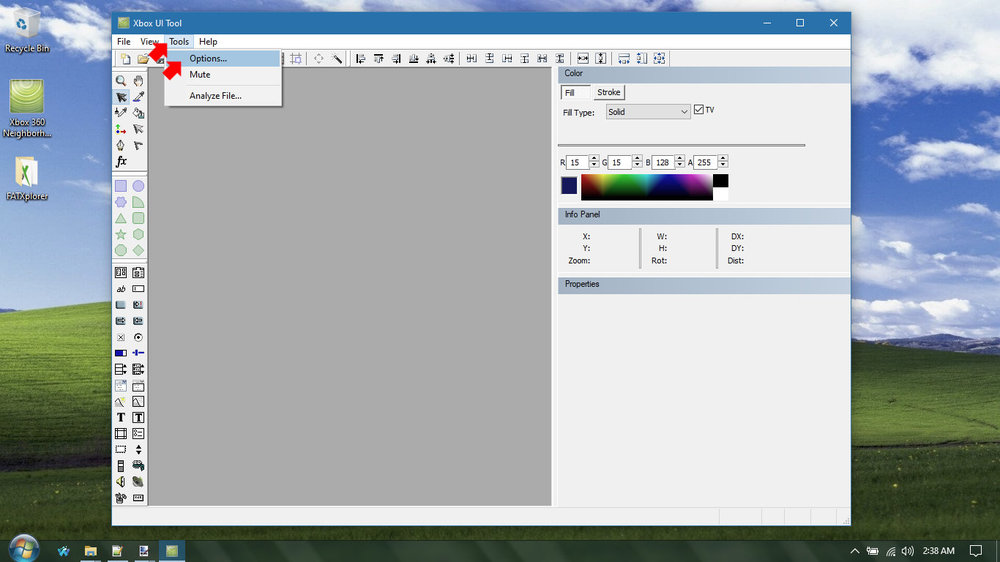Select the blue slider control tool
The width and height of the screenshot is (1000, 562).
[x=138, y=353]
